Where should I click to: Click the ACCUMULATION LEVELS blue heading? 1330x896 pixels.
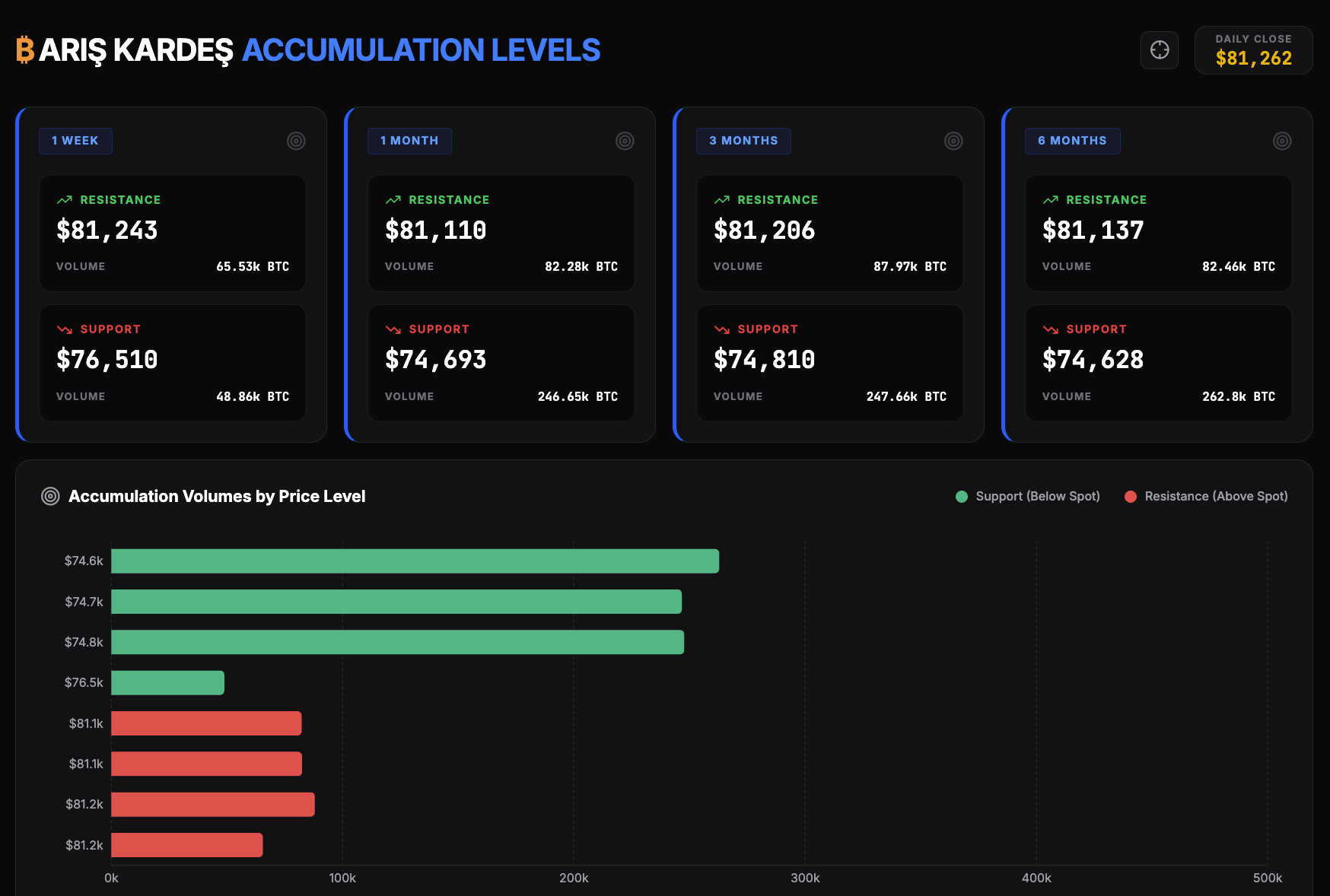pyautogui.click(x=422, y=50)
